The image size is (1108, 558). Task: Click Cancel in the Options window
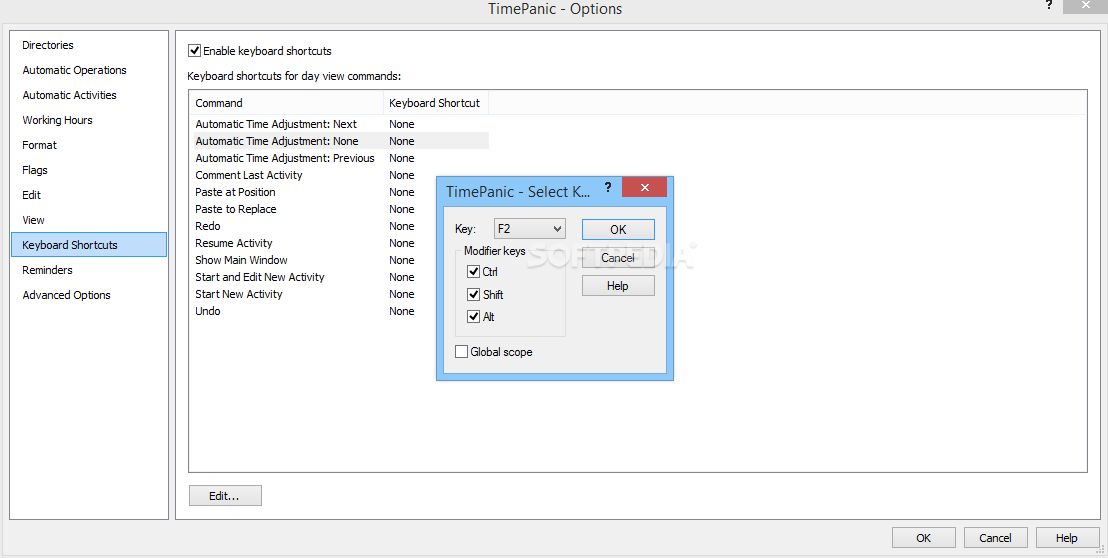(x=996, y=538)
